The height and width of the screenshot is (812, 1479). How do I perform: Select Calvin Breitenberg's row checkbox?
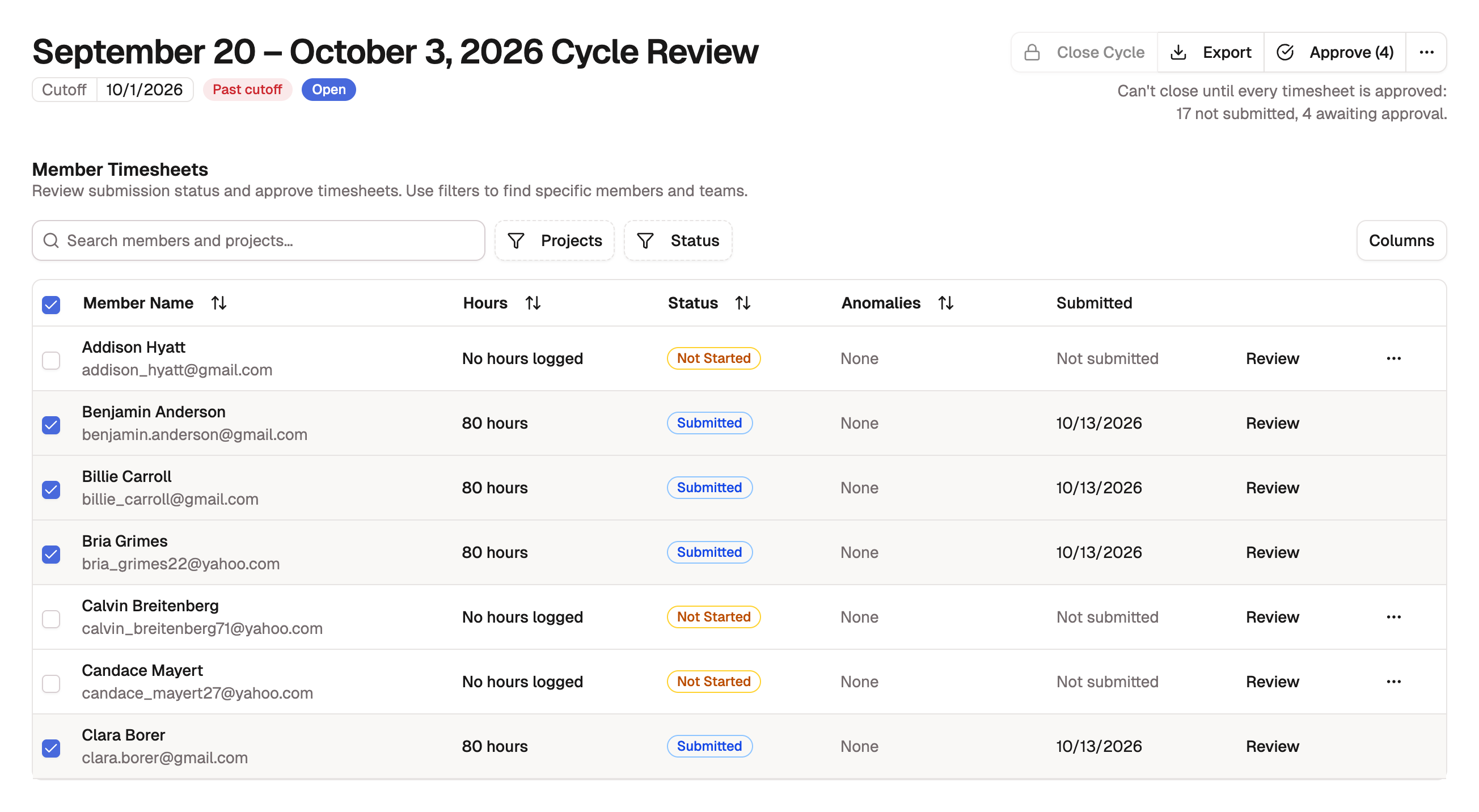(51, 619)
